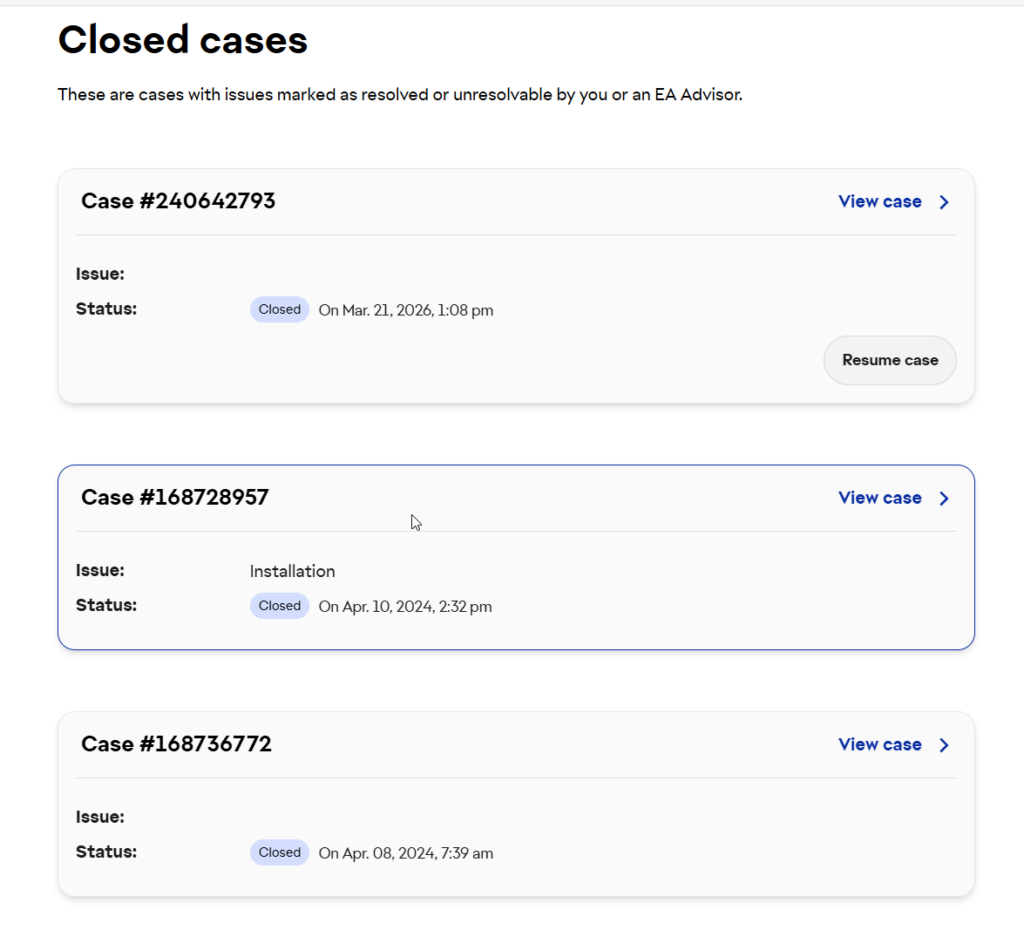Select the Case #168728957 heading
Viewport: 1024px width, 937px height.
pyautogui.click(x=175, y=497)
